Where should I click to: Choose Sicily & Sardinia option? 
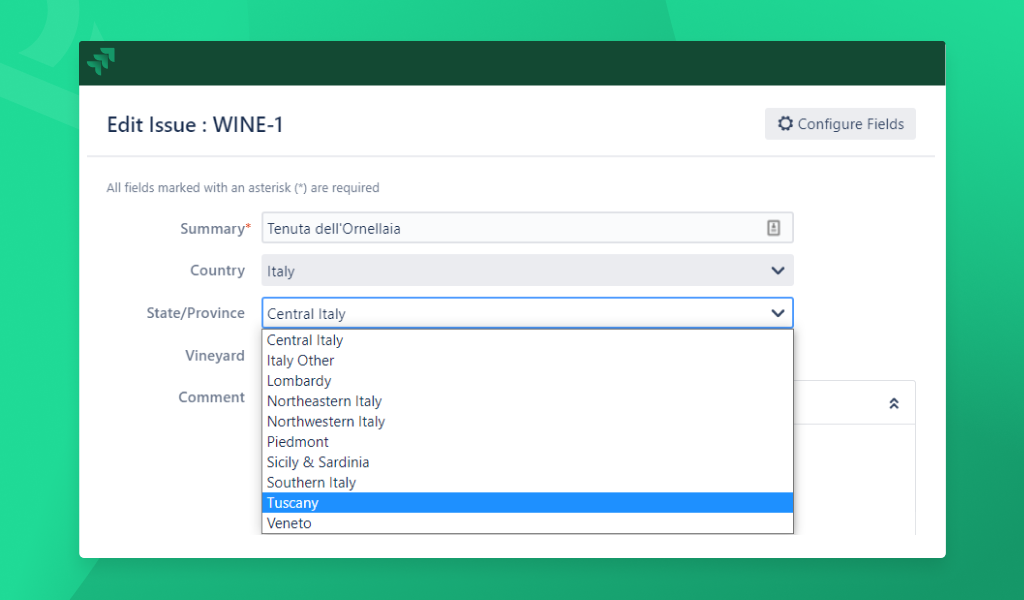click(x=527, y=462)
